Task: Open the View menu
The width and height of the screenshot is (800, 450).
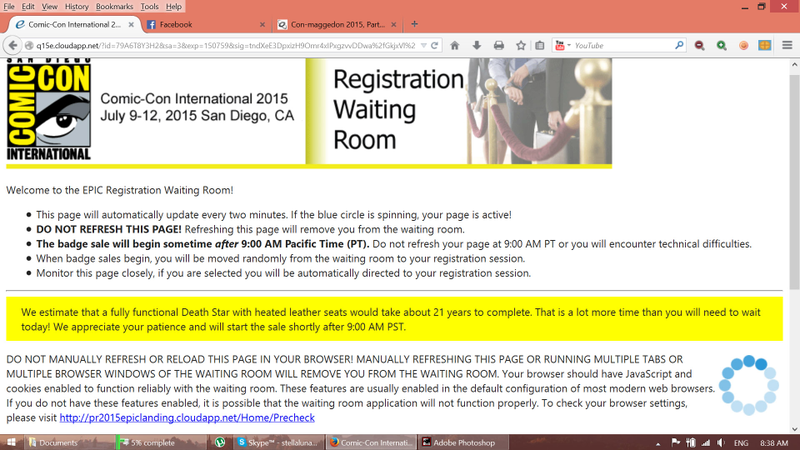Action: [49, 7]
